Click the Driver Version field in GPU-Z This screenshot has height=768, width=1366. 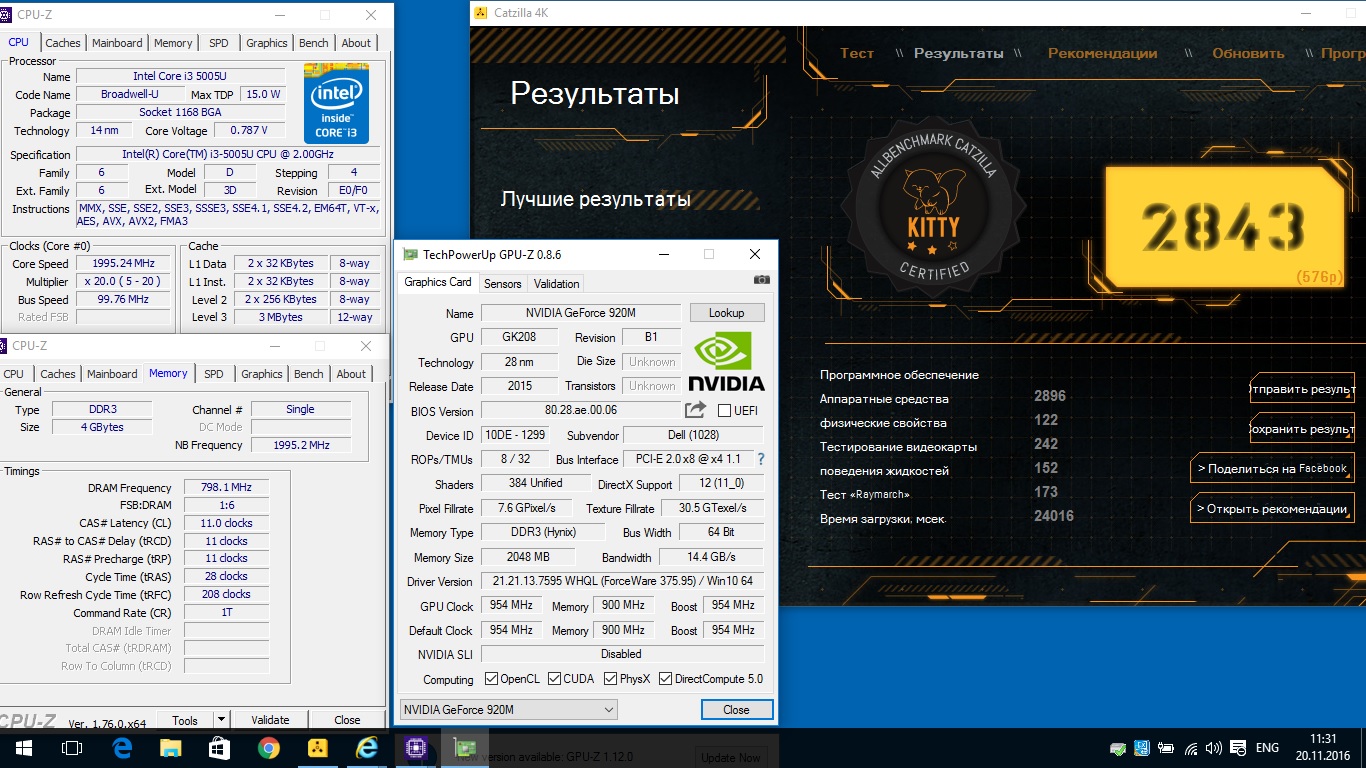click(622, 581)
